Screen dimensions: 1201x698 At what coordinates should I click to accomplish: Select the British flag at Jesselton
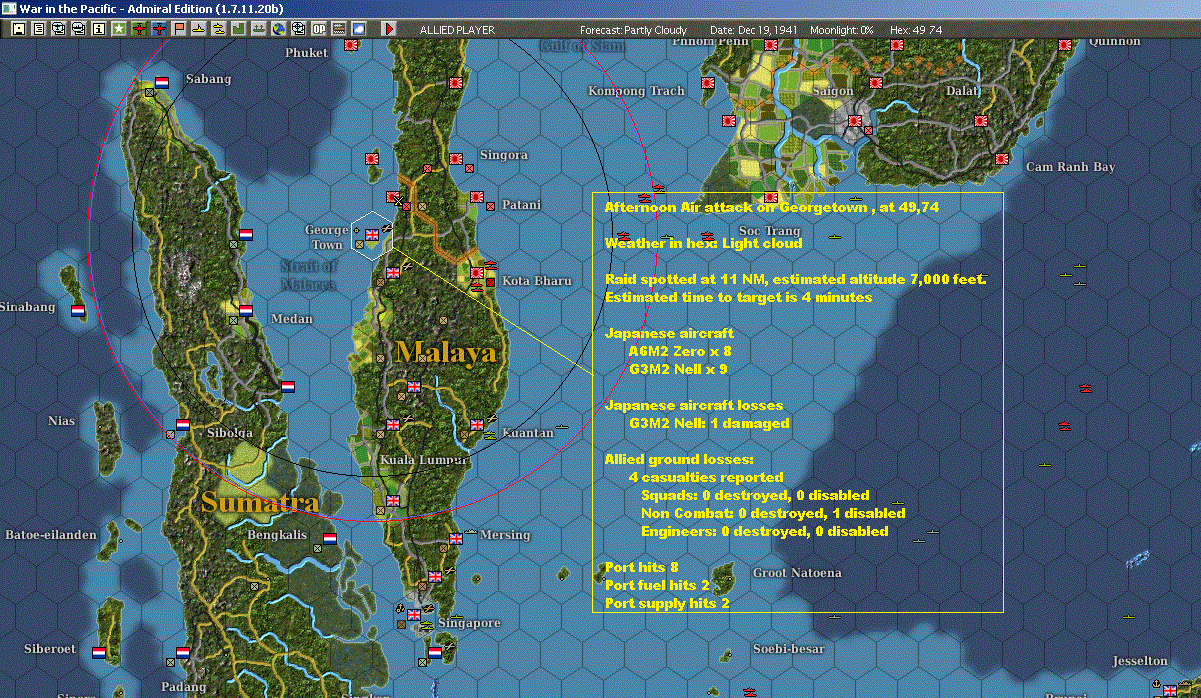click(1169, 689)
